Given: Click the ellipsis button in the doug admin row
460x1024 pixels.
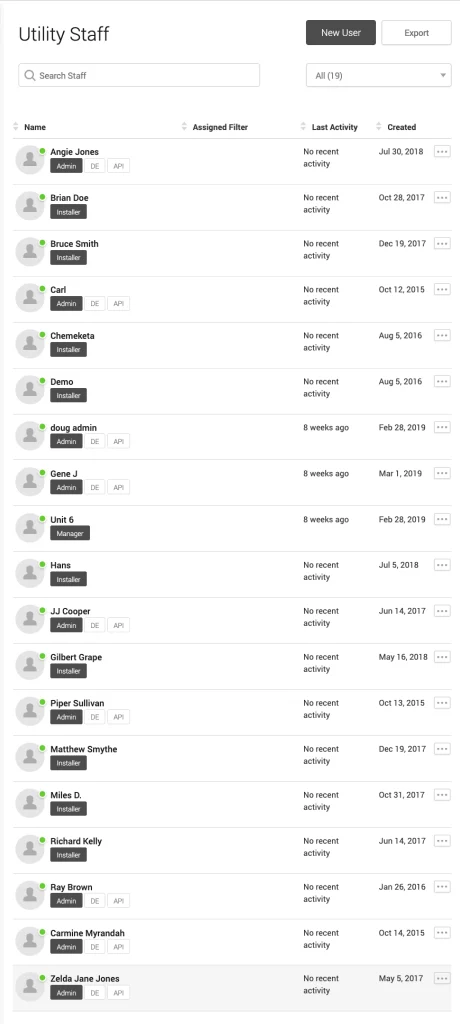Looking at the screenshot, I should tap(442, 428).
